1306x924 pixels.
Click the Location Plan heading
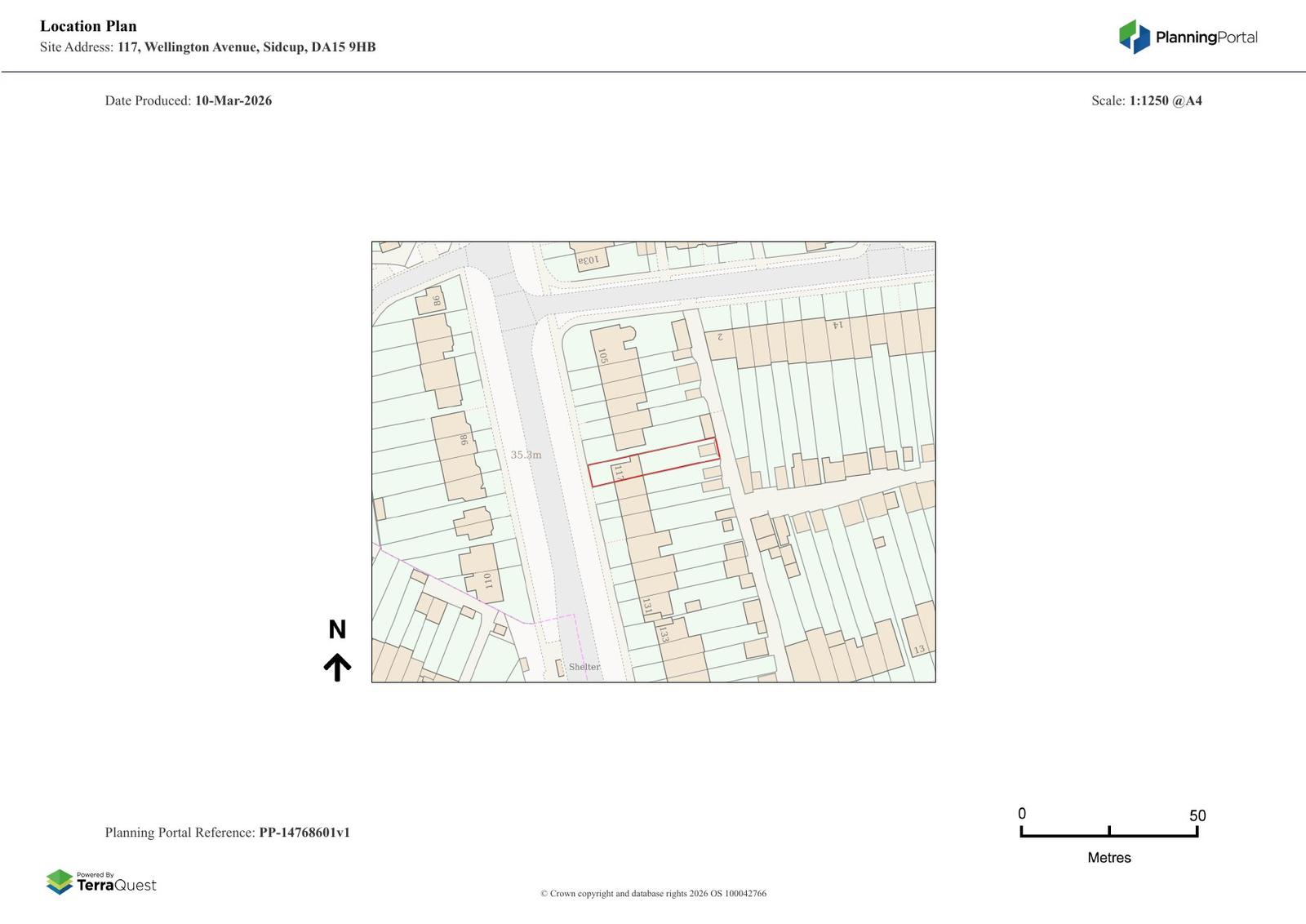(x=88, y=26)
